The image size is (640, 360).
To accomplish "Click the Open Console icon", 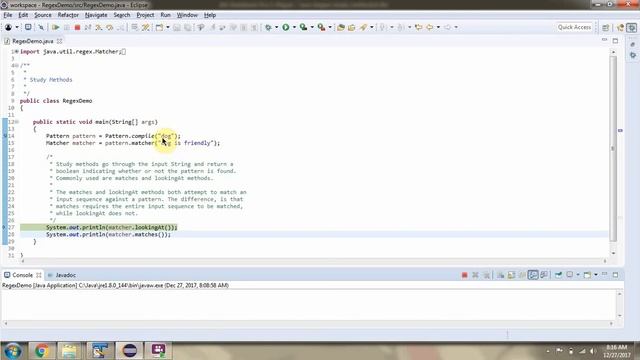I will [x=587, y=275].
